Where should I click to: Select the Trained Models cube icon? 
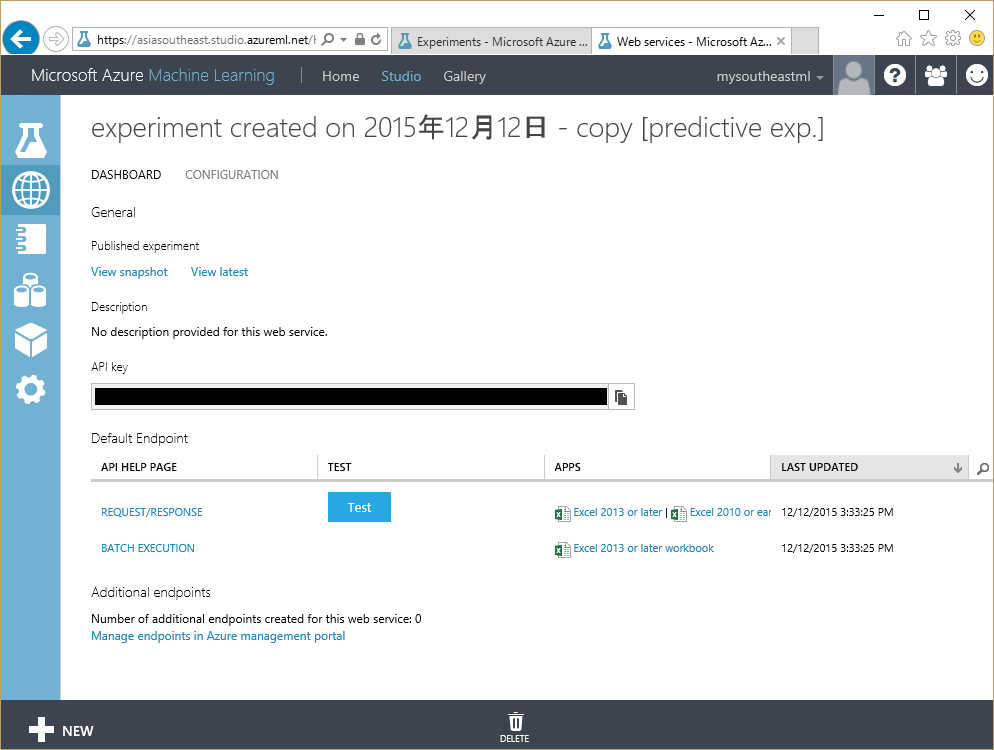click(30, 339)
